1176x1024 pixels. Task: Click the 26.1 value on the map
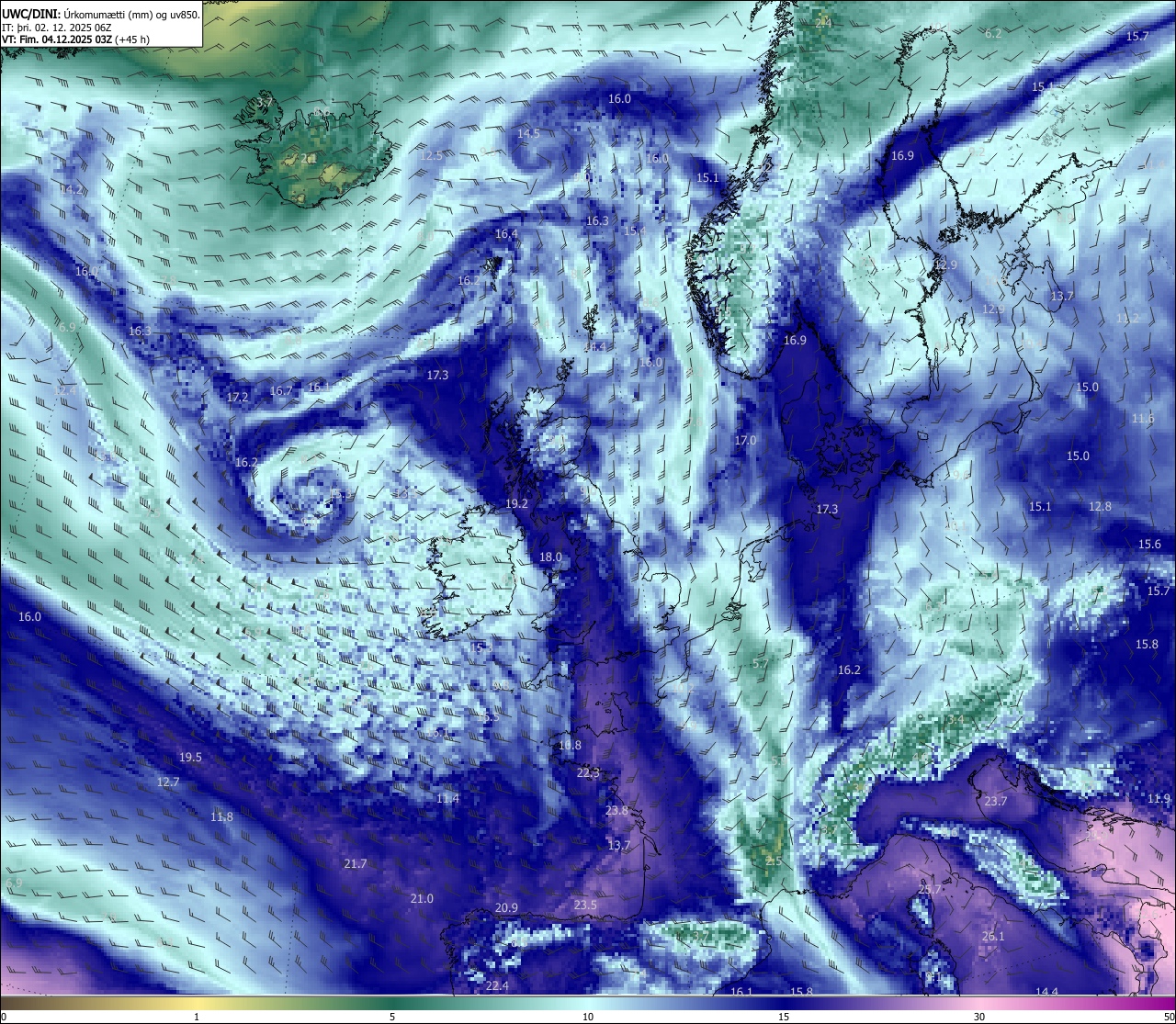(993, 937)
